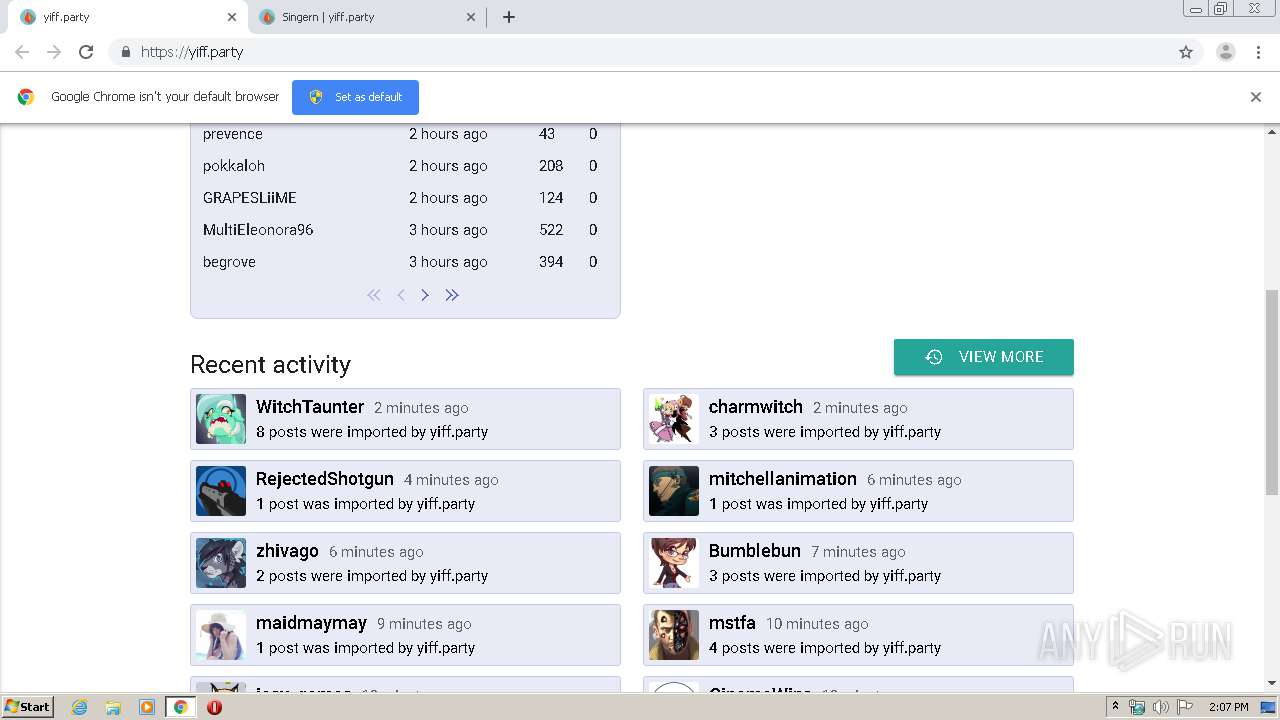Open the Chrome three-dot menu
The width and height of the screenshot is (1280, 720).
click(x=1259, y=52)
